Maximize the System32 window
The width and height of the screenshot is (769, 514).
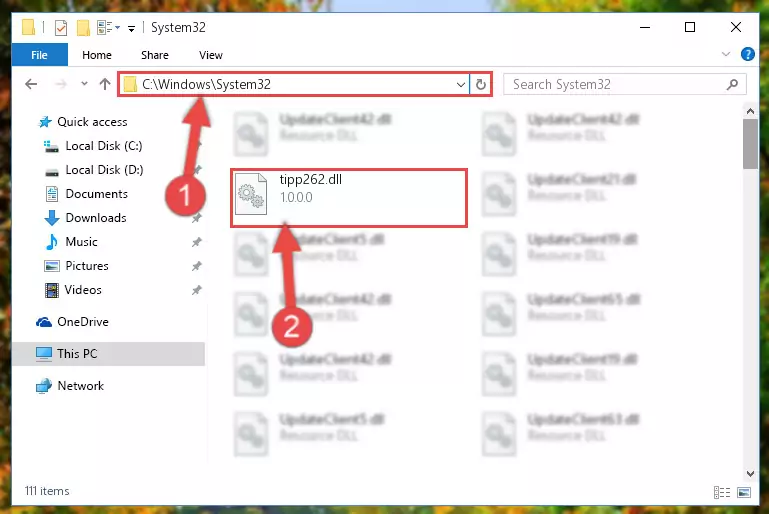tap(690, 27)
